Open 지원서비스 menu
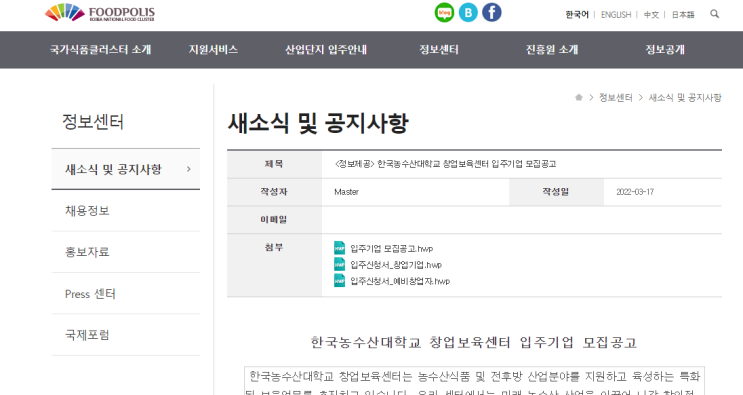 [213, 50]
